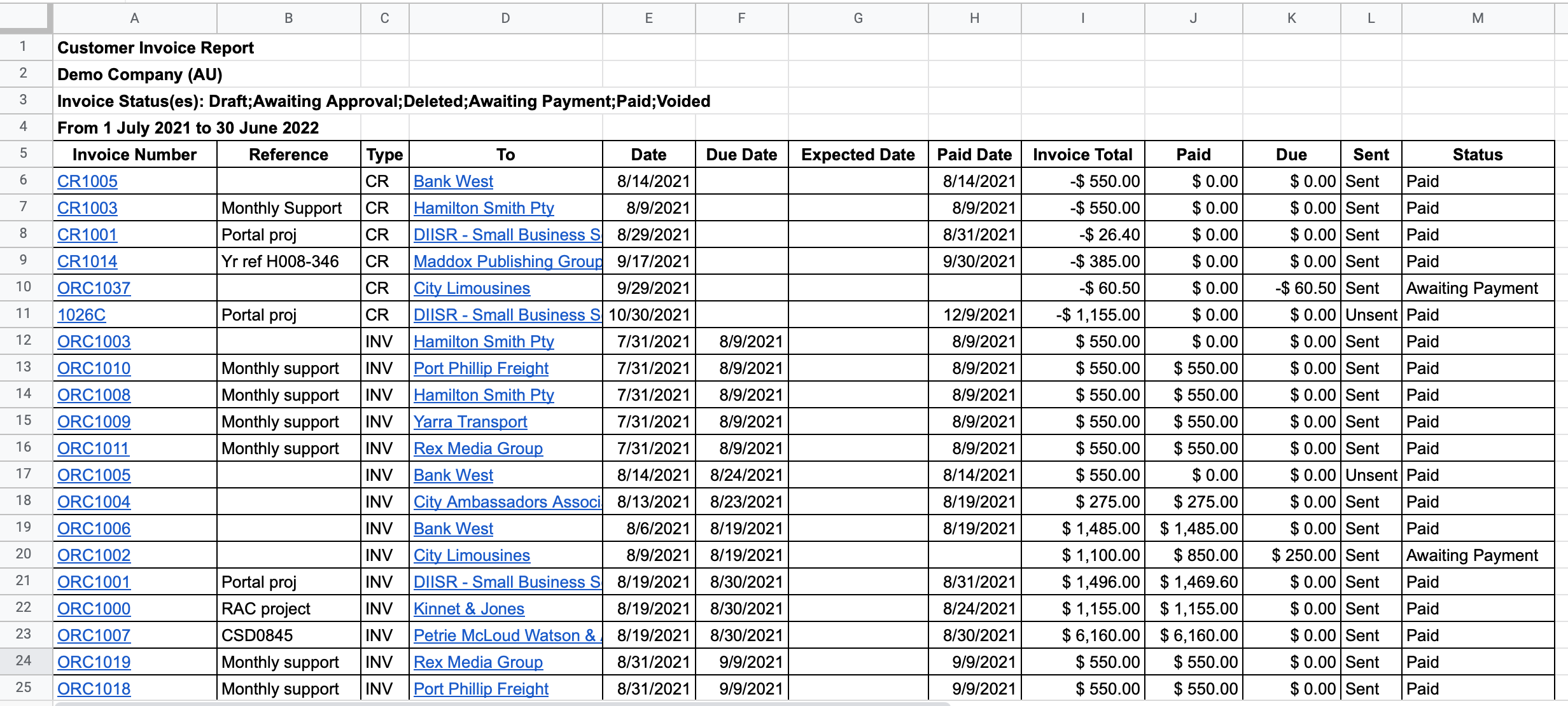
Task: Click the horizontal scrollbar at the bottom
Action: tap(503, 703)
